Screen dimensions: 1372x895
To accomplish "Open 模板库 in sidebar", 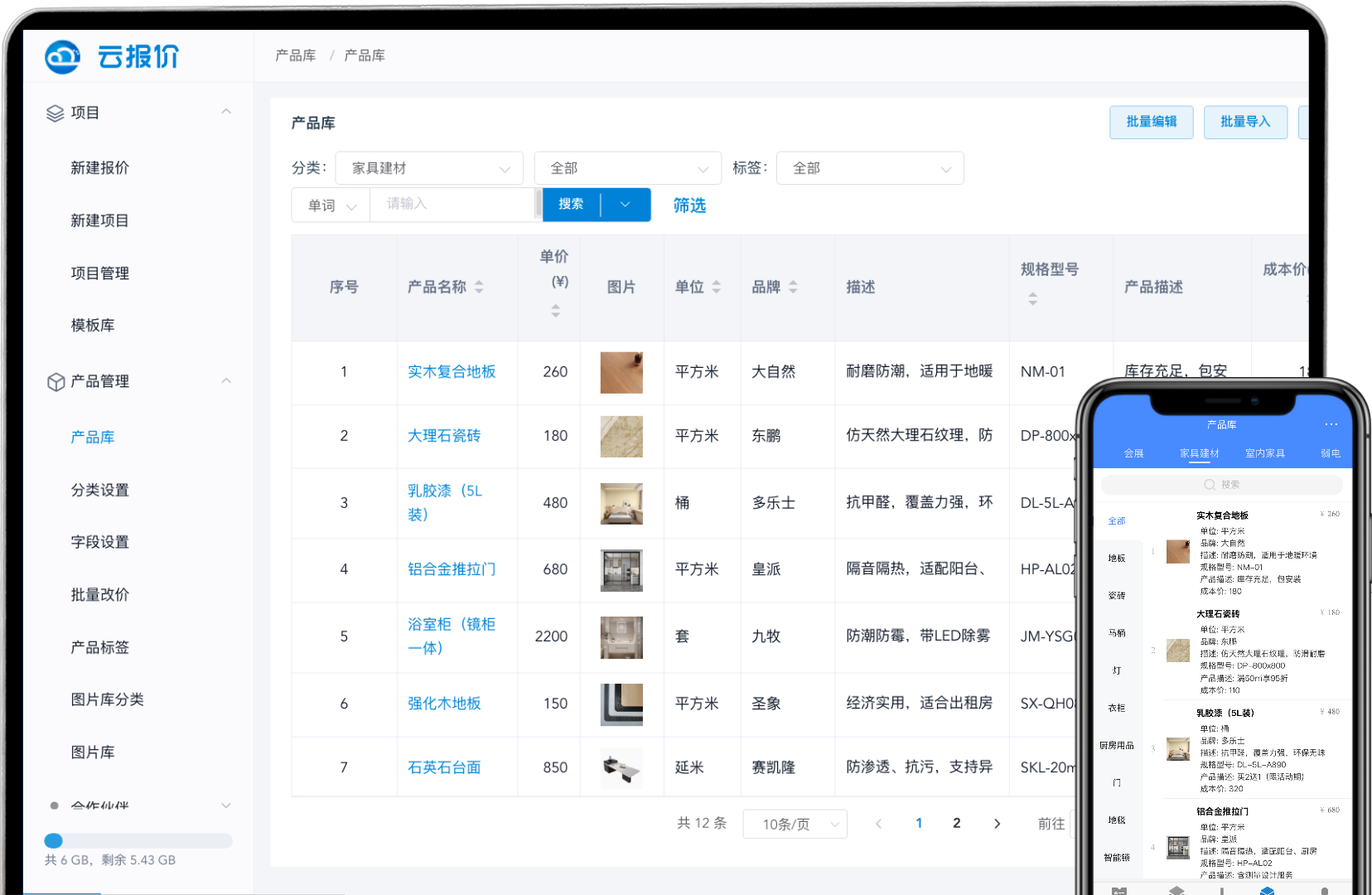I will pos(93,326).
